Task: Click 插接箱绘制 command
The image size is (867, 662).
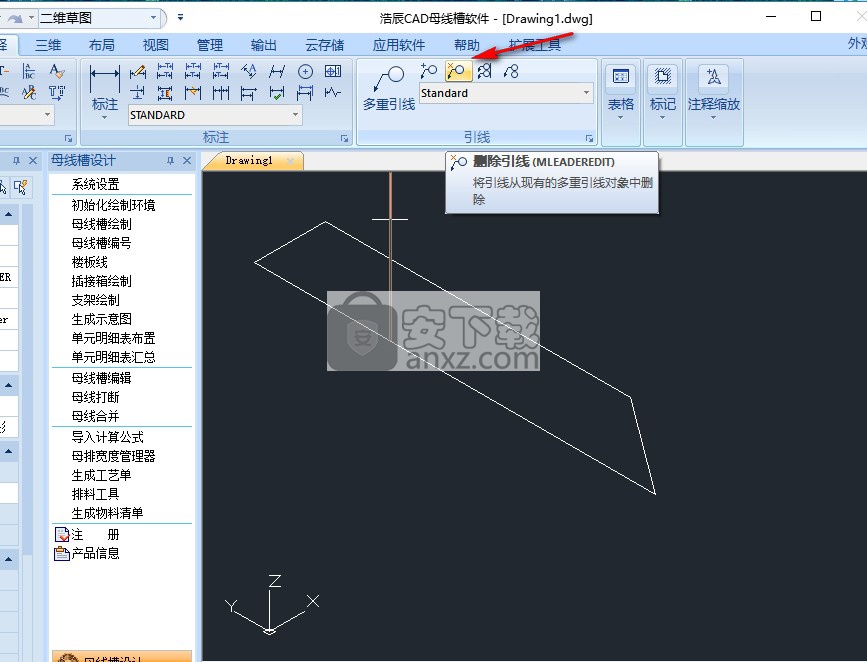Action: (101, 281)
